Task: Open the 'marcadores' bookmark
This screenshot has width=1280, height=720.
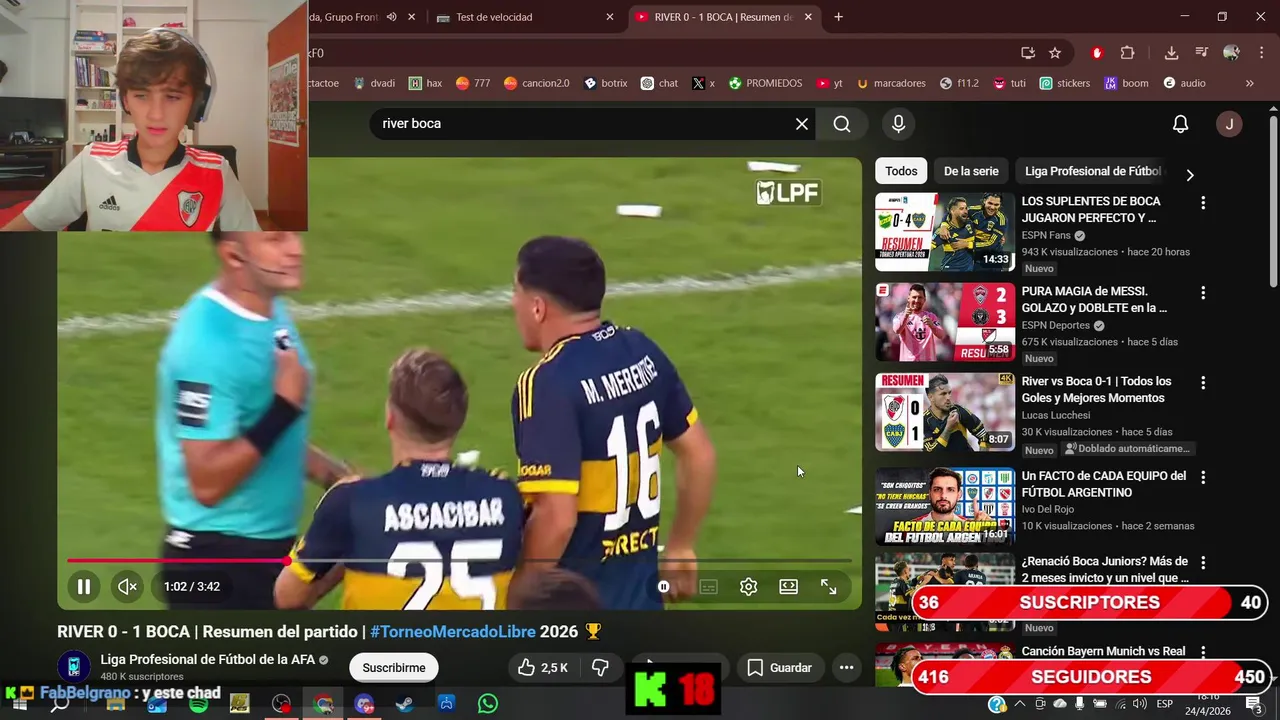Action: pyautogui.click(x=890, y=83)
